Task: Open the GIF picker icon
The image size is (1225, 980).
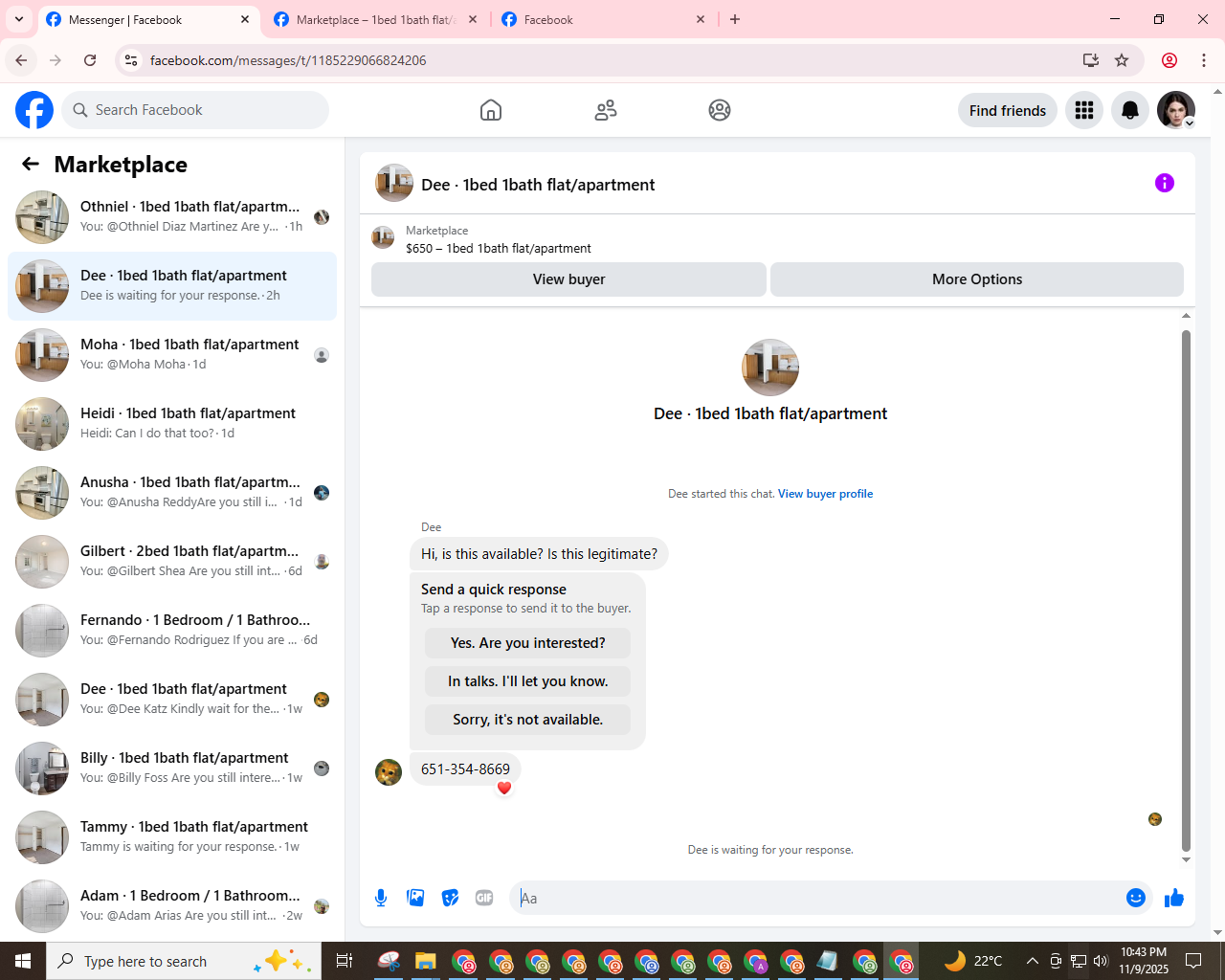Action: point(484,898)
